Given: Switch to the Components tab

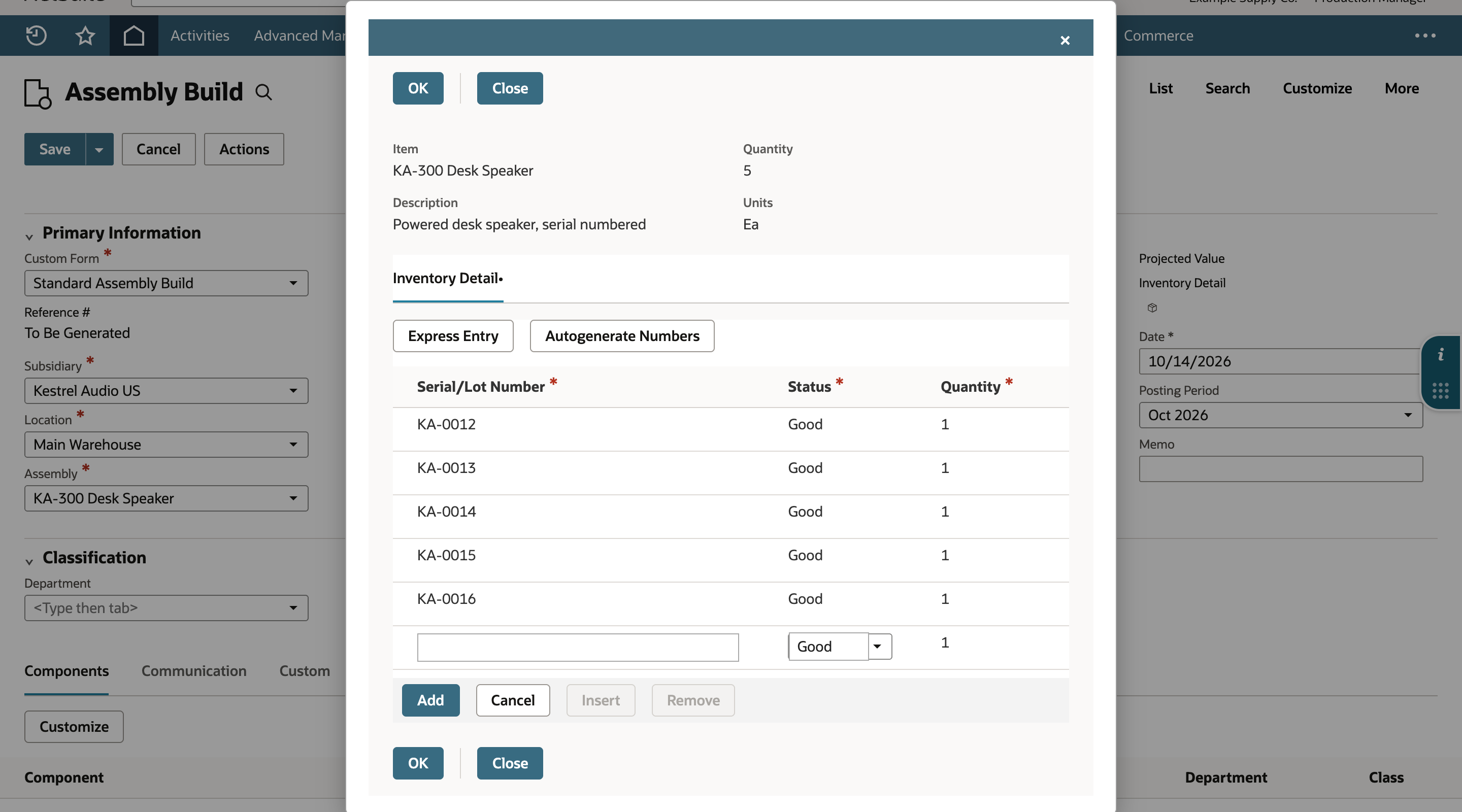Looking at the screenshot, I should click(67, 671).
